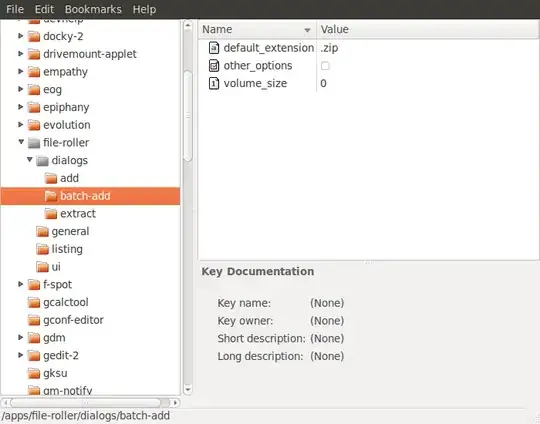Image resolution: width=540 pixels, height=424 pixels.
Task: Click the epiphany folder icon
Action: click(34, 107)
